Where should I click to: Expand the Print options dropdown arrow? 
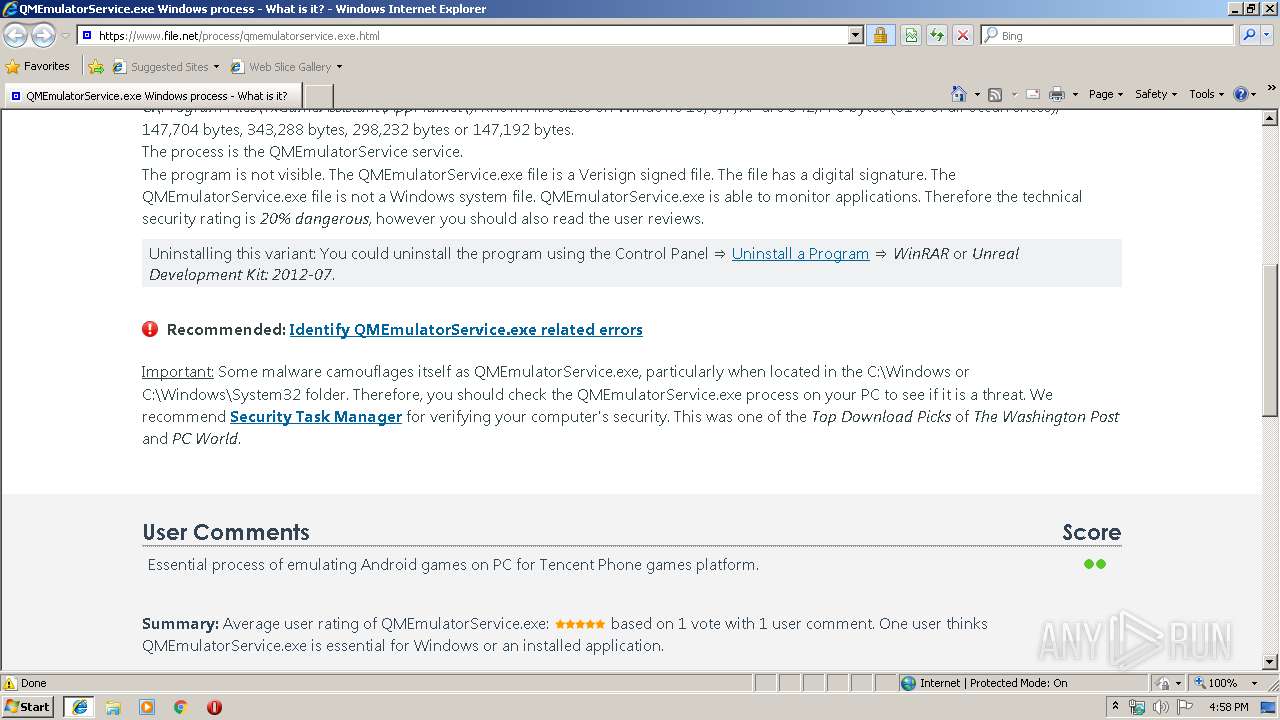pos(1075,94)
